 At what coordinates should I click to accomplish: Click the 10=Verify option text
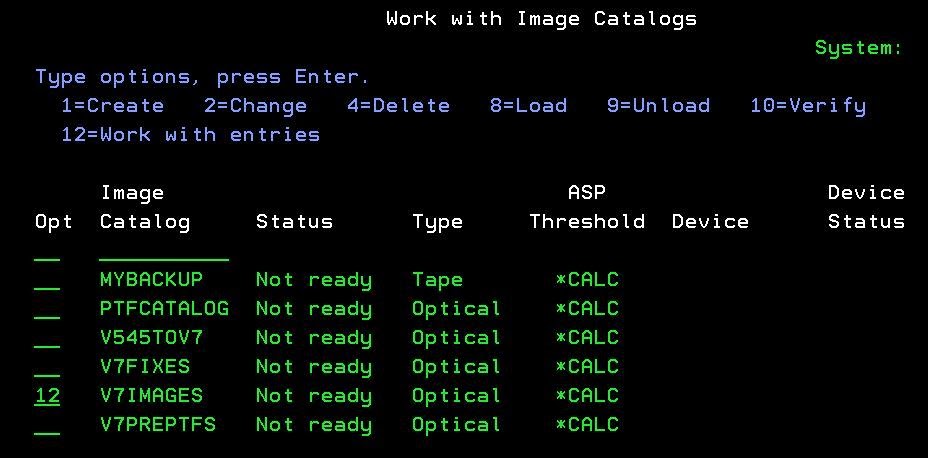click(x=808, y=106)
